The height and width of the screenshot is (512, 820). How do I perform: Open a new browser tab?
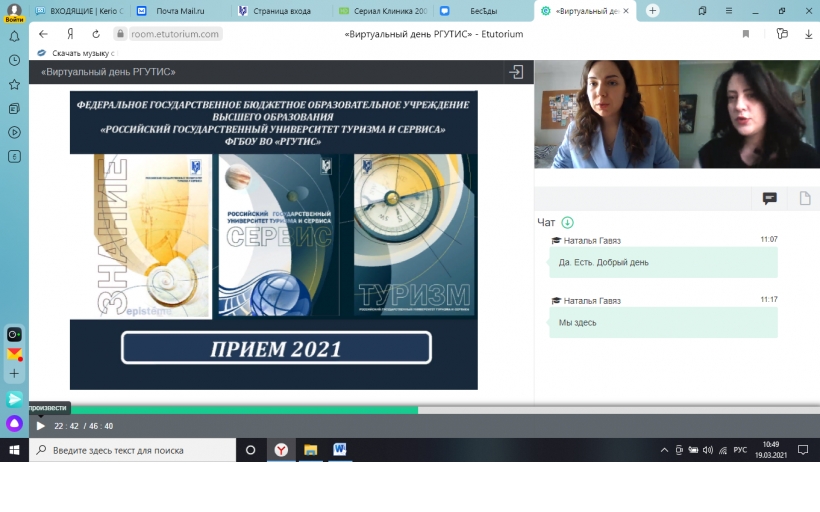coord(653,10)
